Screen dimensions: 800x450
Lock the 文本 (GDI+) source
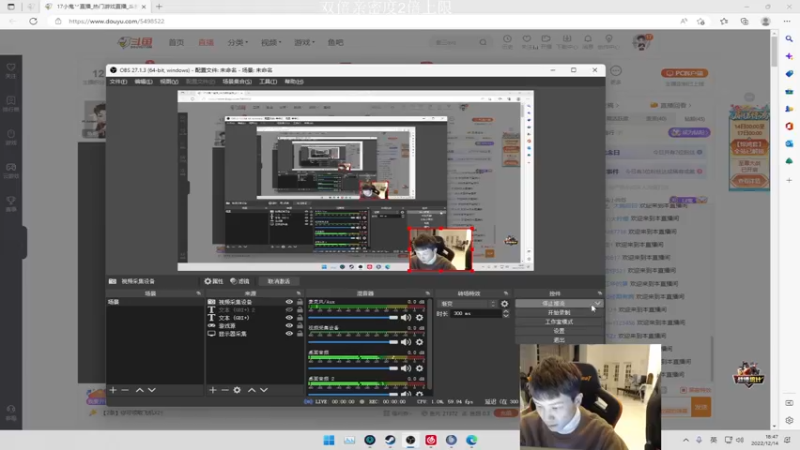coord(299,317)
